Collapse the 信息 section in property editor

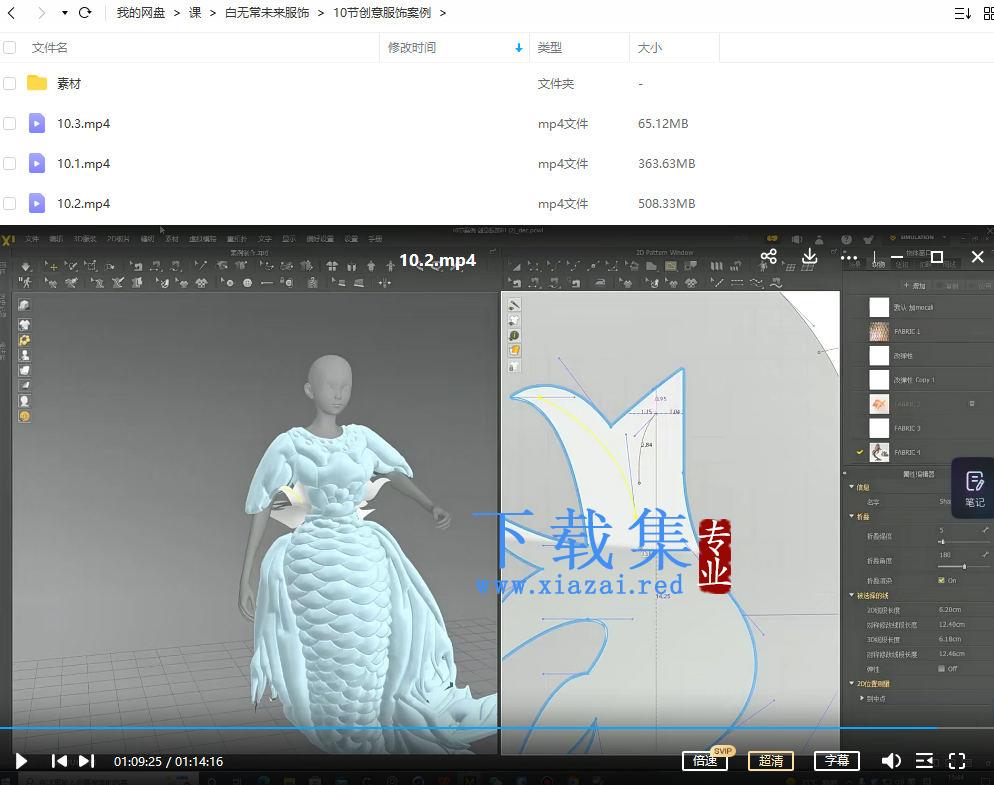pos(852,487)
